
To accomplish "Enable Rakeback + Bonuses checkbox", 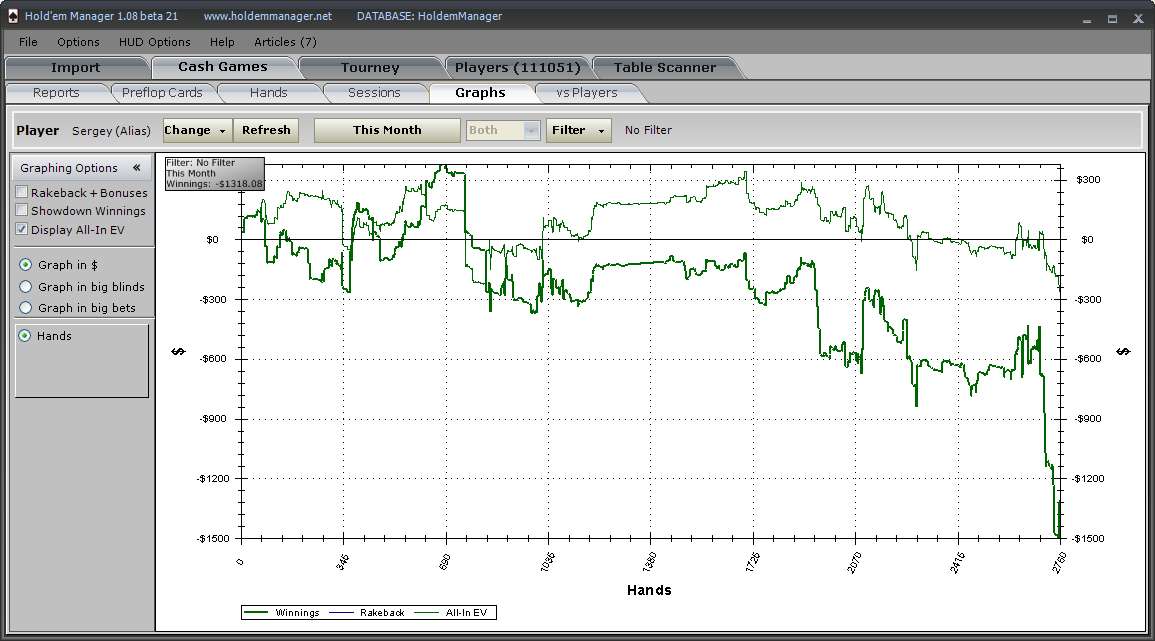I will (22, 193).
